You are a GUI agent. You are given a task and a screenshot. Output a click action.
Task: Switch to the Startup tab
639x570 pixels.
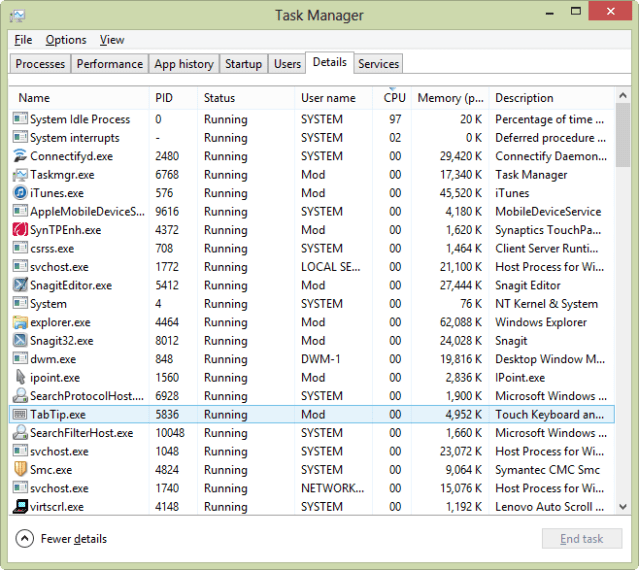coord(243,64)
